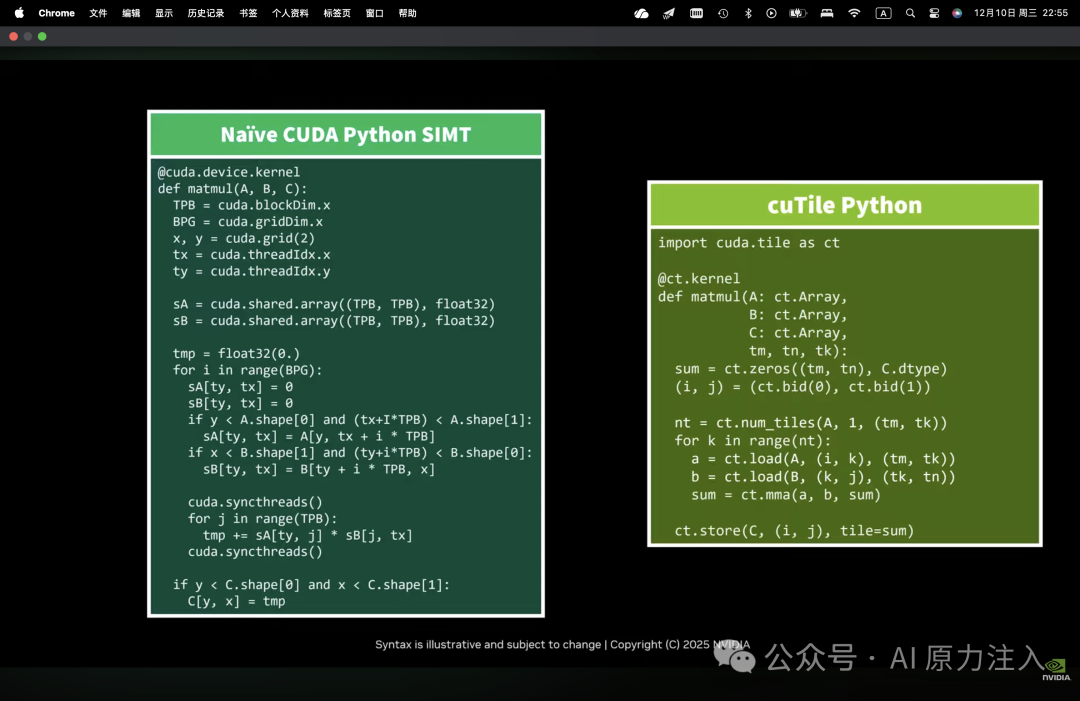The width and height of the screenshot is (1080, 701).
Task: Open the 文件 menu
Action: [98, 13]
